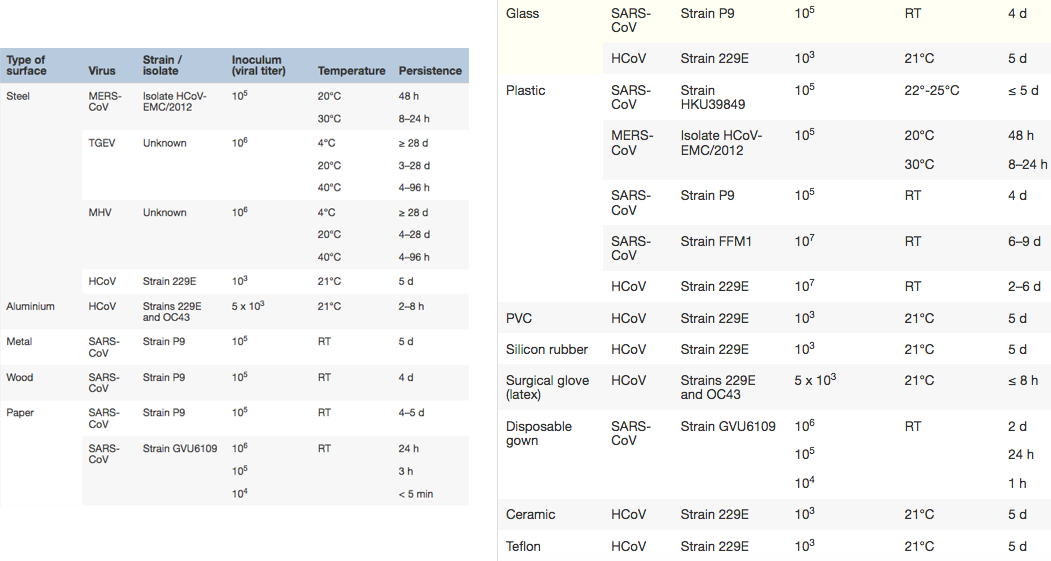Select the Temperature column header
This screenshot has height=561, width=1051.
click(x=351, y=71)
